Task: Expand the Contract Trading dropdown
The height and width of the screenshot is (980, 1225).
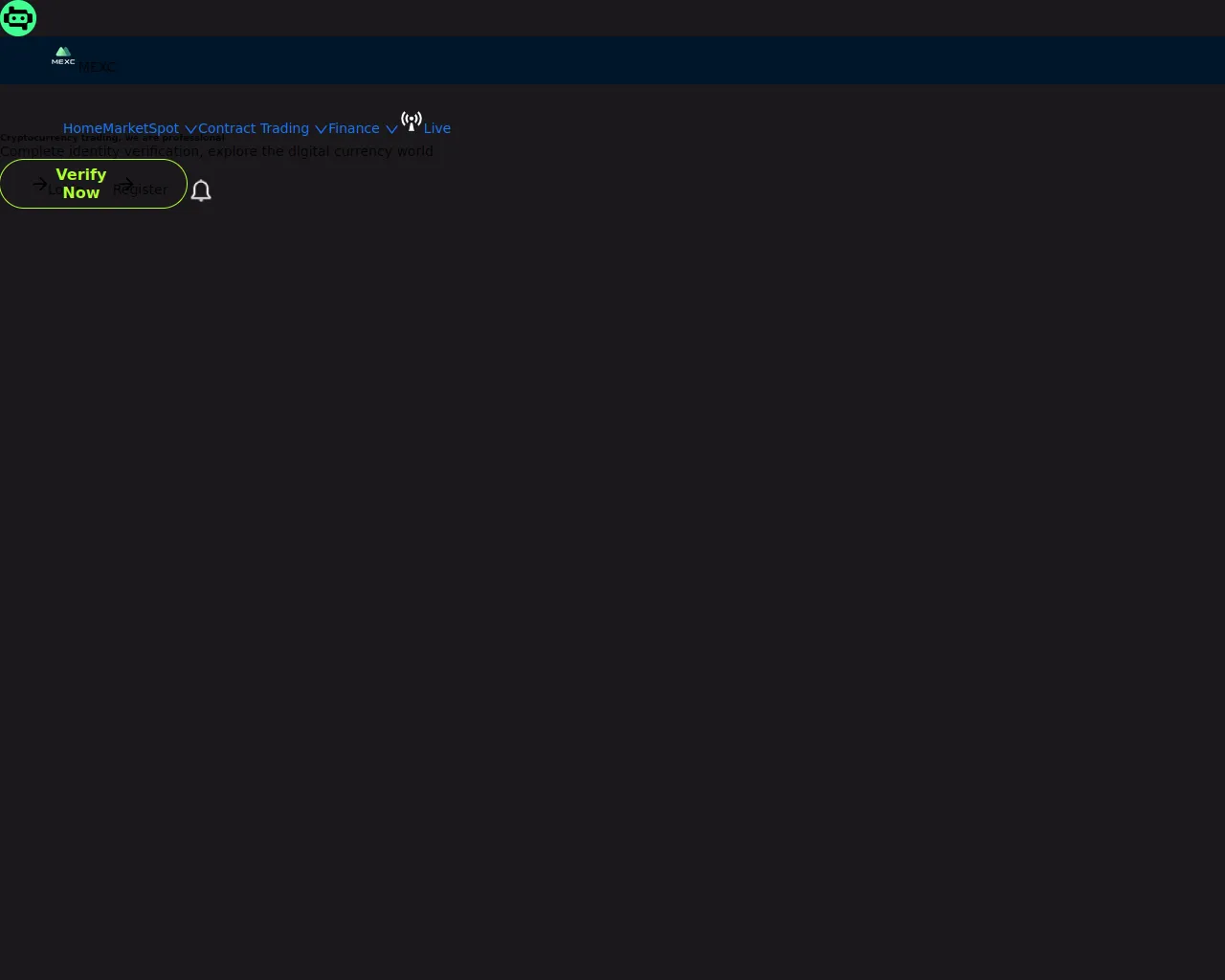Action: (262, 128)
